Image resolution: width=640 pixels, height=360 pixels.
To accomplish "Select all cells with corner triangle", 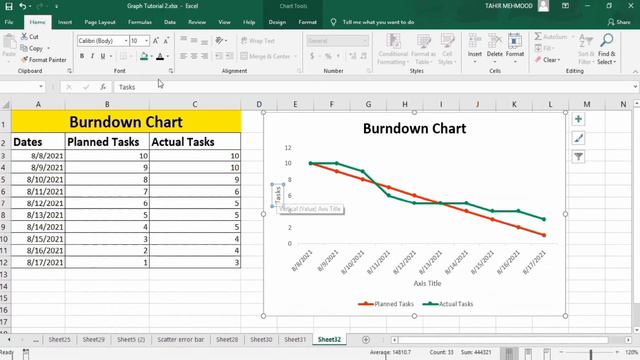I will 6,105.
